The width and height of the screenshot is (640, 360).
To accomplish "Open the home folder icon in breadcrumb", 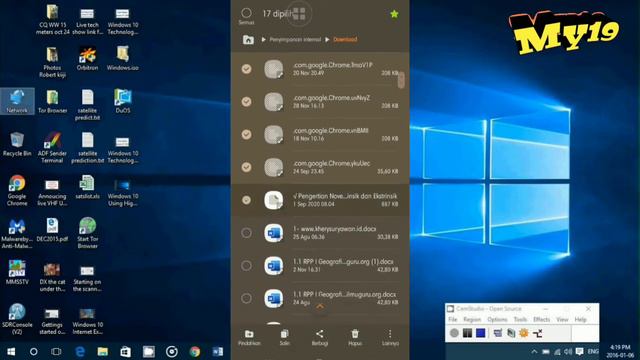I will [x=248, y=40].
